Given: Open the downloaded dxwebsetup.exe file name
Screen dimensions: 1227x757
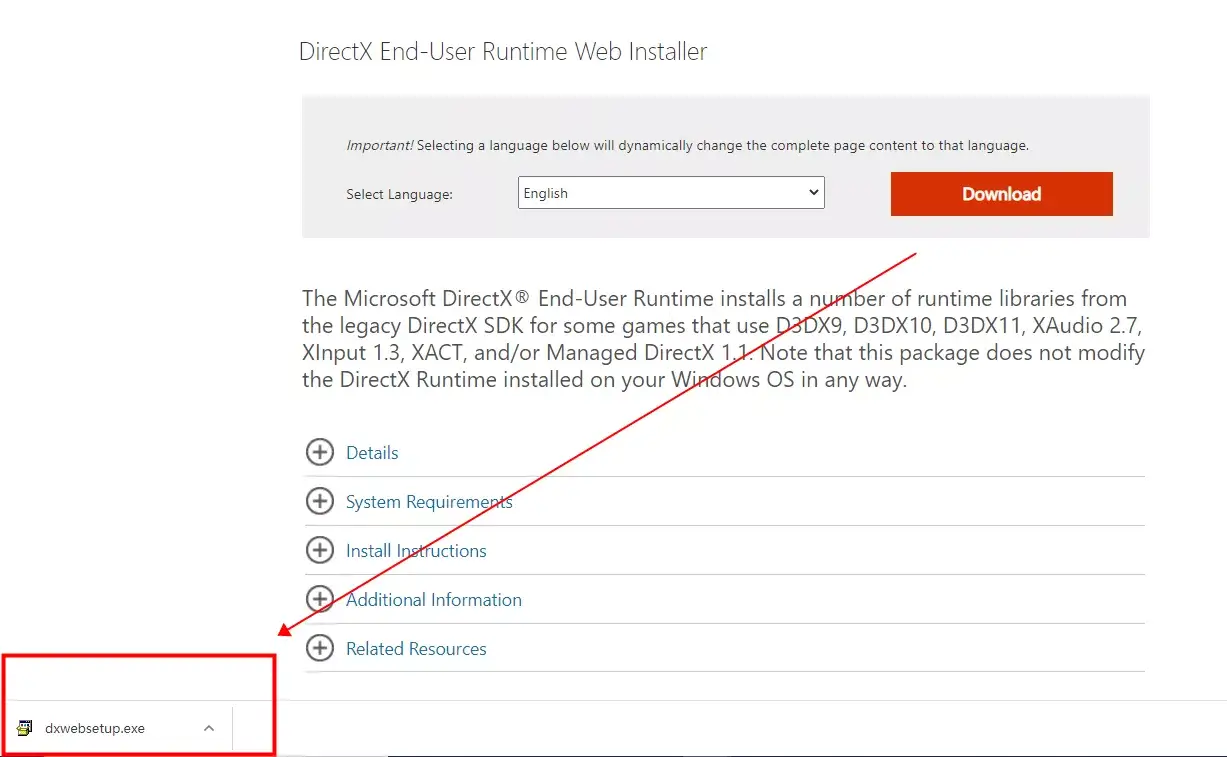Looking at the screenshot, I should (95, 728).
